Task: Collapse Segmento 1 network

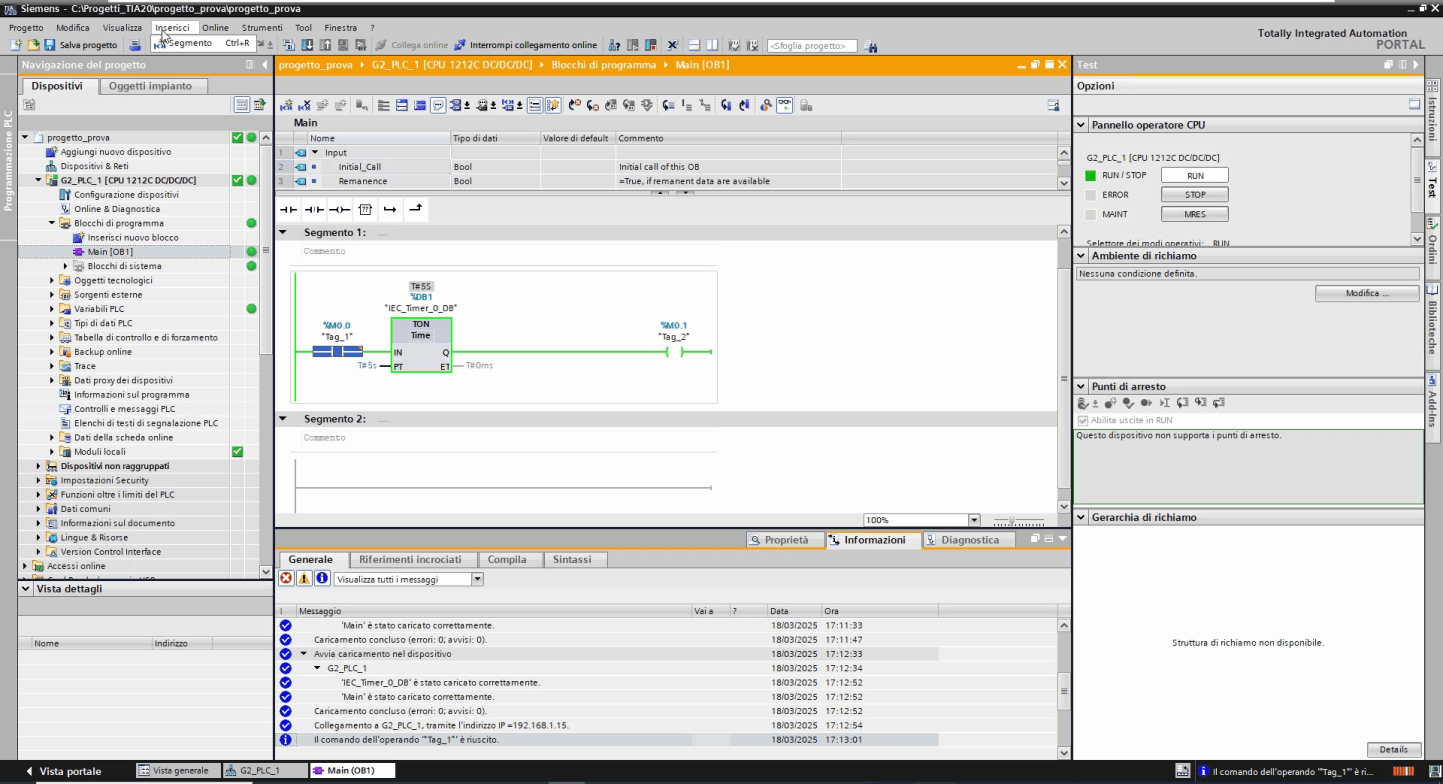Action: coord(283,232)
